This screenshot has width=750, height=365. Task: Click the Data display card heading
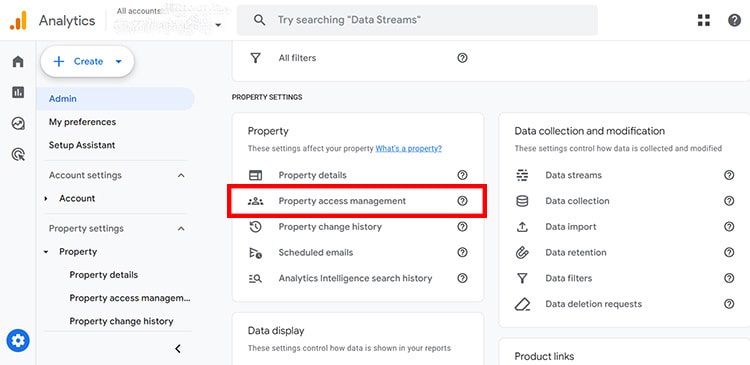[276, 331]
